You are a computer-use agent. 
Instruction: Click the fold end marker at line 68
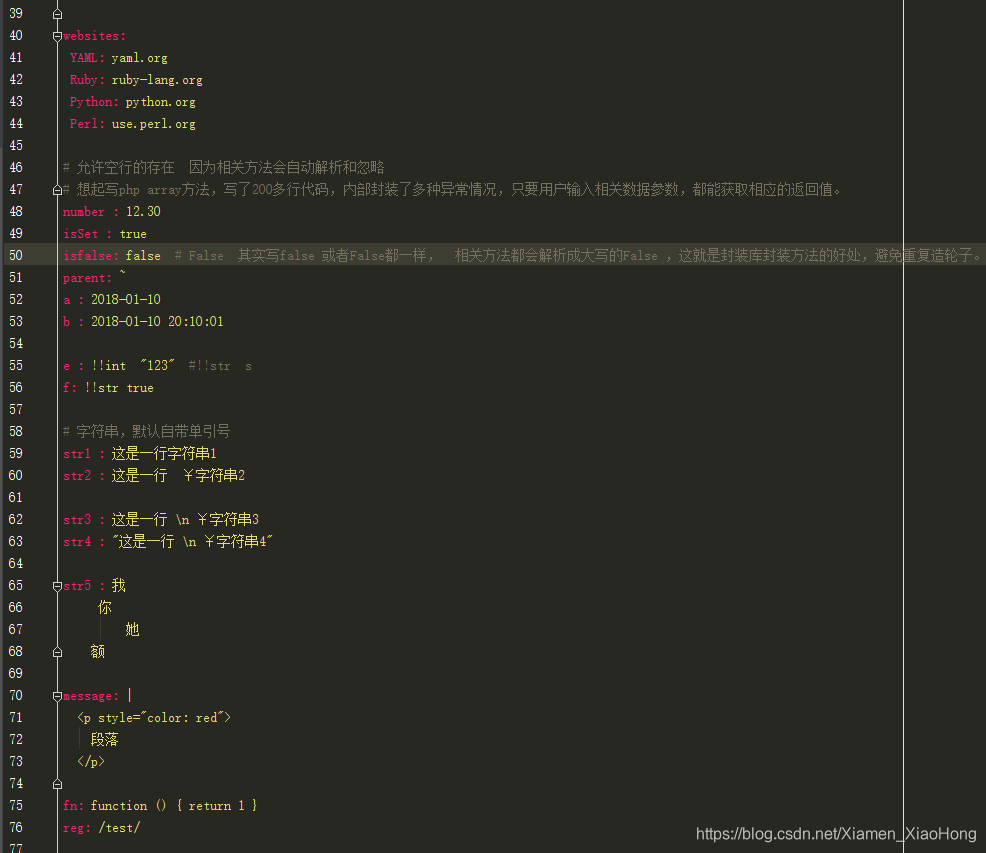tap(57, 652)
